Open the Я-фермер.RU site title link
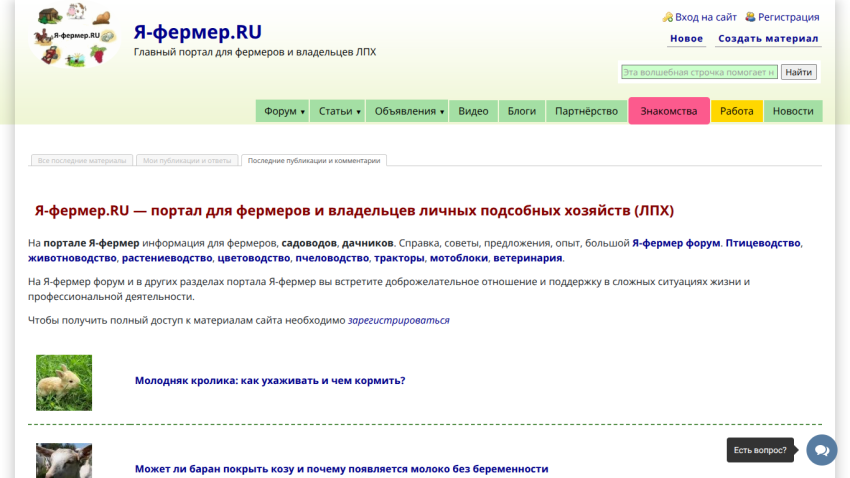 point(198,32)
